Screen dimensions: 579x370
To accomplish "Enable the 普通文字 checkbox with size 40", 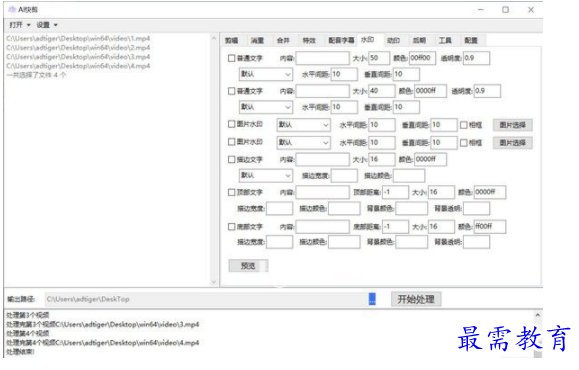I will tap(232, 91).
